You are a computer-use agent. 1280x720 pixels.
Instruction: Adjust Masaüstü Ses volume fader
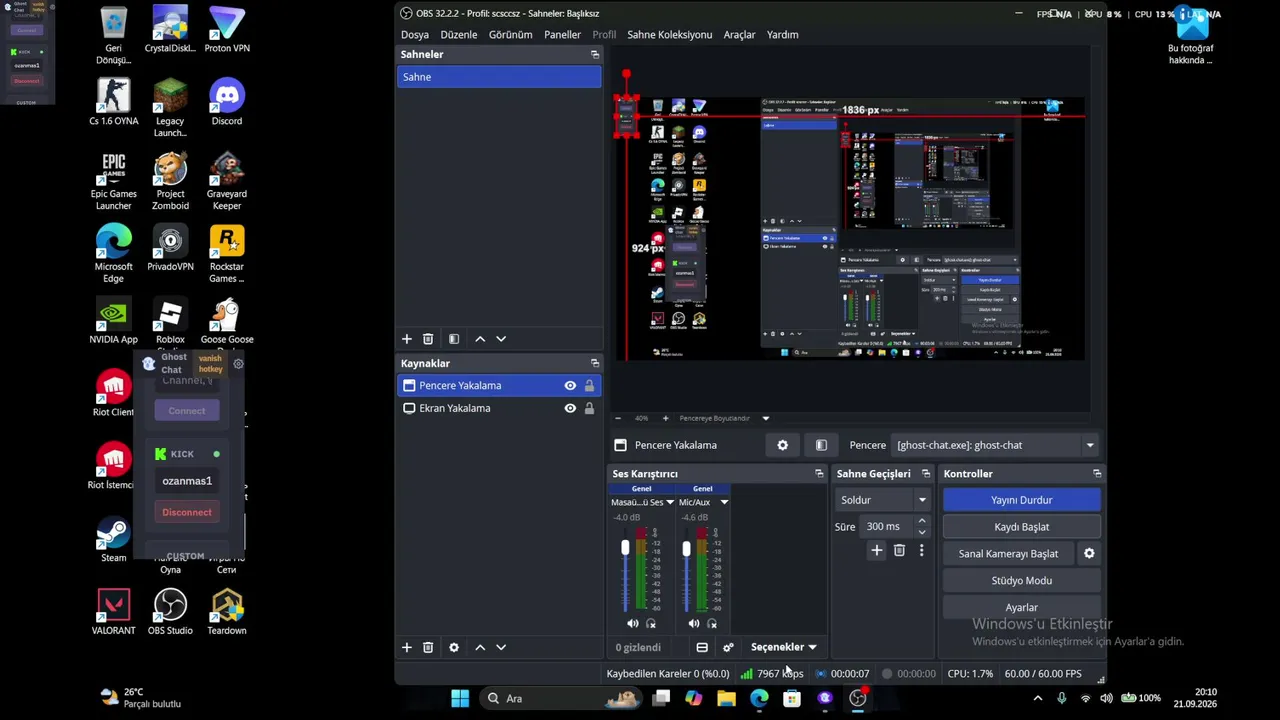pyautogui.click(x=625, y=548)
